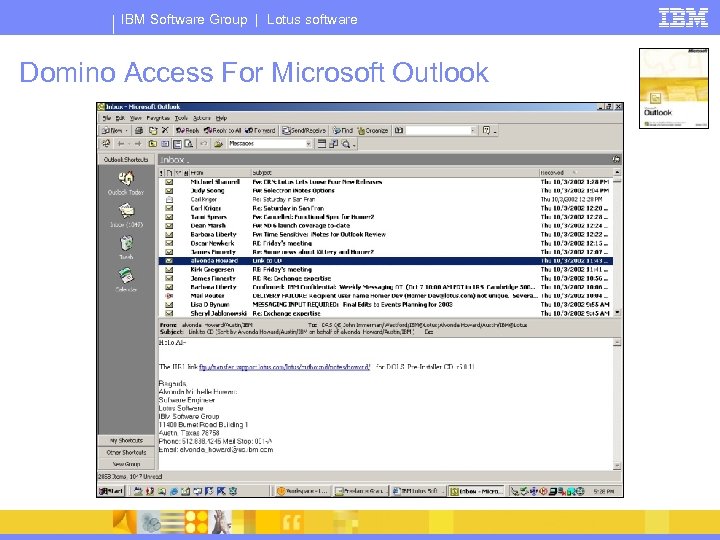Click the Outlook Shortcuts group button

(126, 159)
